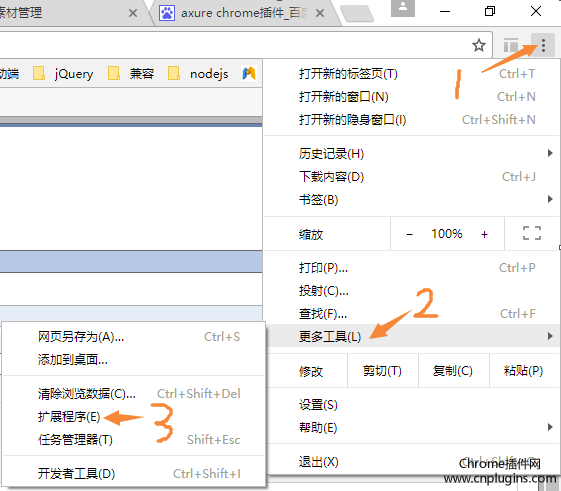Select 投射(C)... menu item
The width and height of the screenshot is (561, 491).
tap(411, 291)
